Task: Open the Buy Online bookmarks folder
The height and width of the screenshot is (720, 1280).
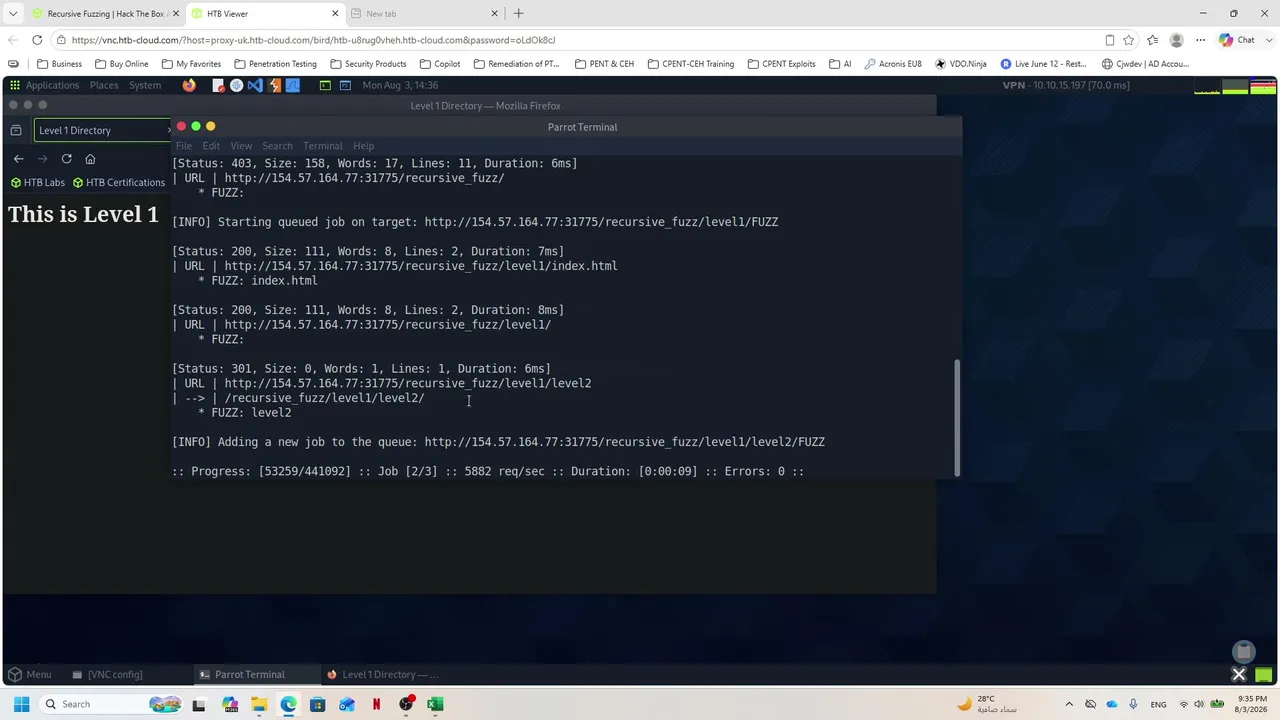Action: tap(121, 64)
